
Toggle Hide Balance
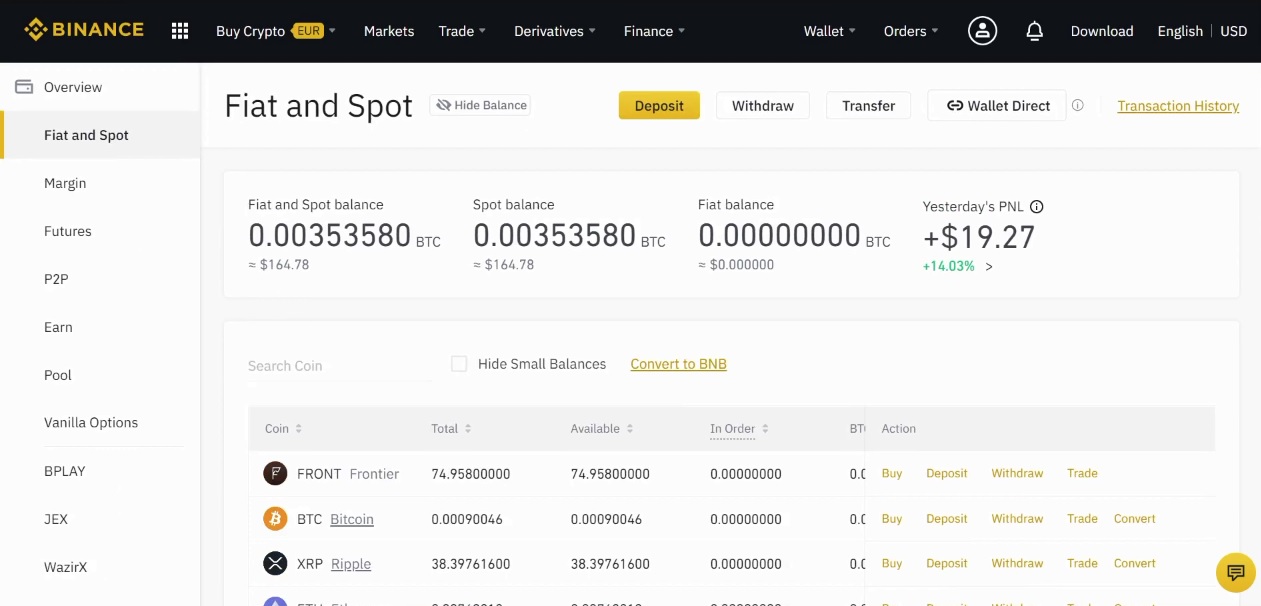[480, 105]
